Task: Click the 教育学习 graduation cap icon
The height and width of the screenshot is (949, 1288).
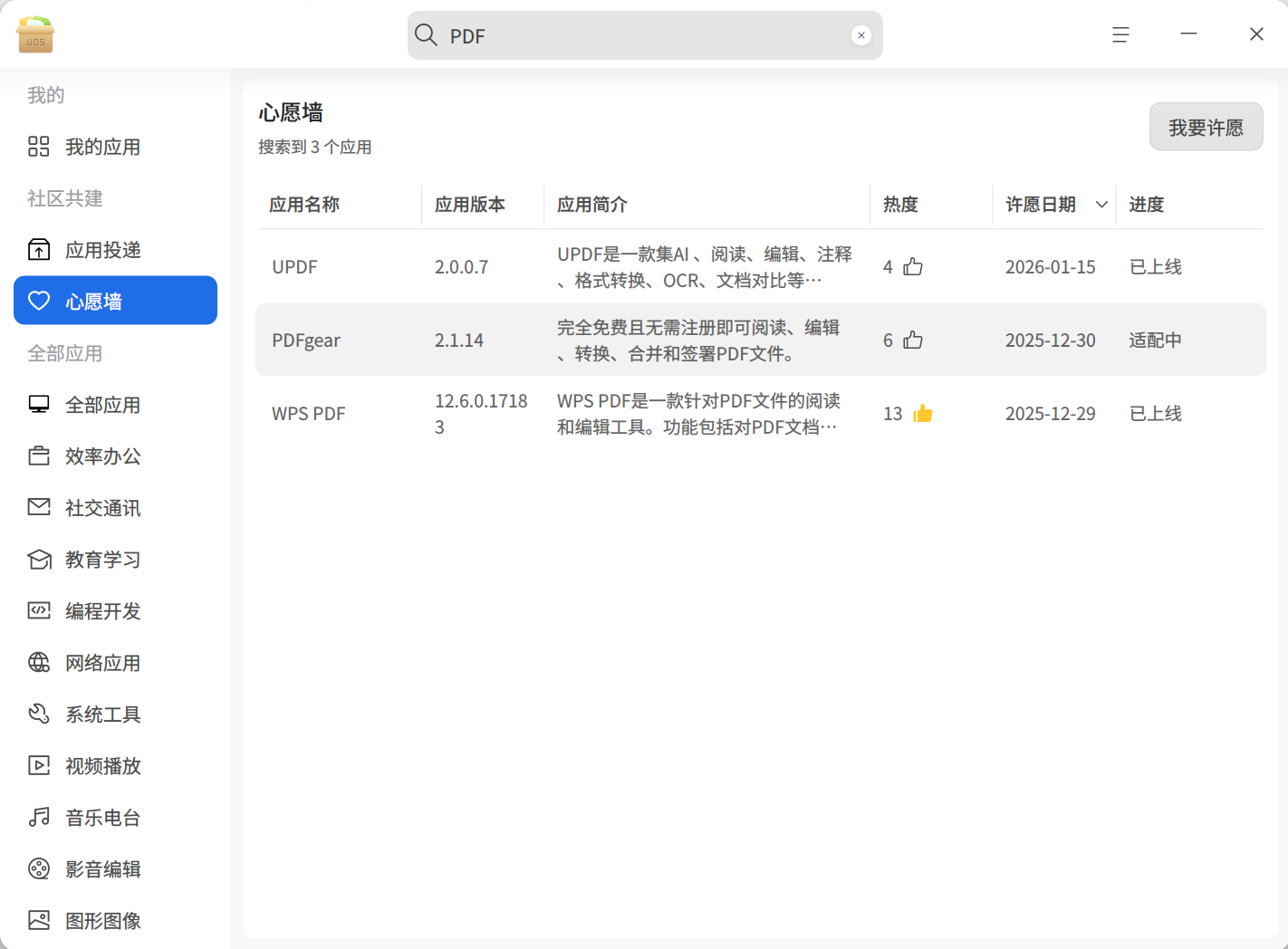Action: point(39,560)
